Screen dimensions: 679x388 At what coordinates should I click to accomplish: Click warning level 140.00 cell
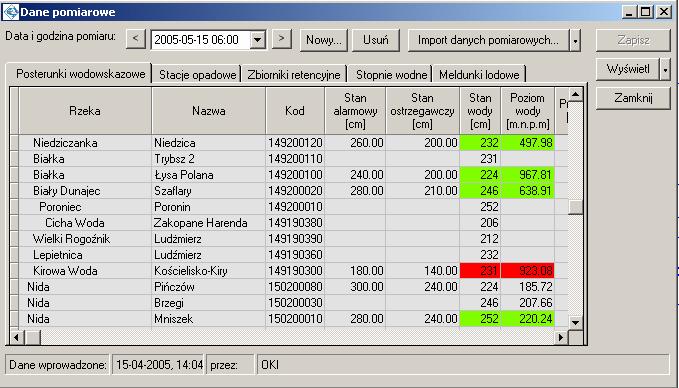tap(422, 271)
